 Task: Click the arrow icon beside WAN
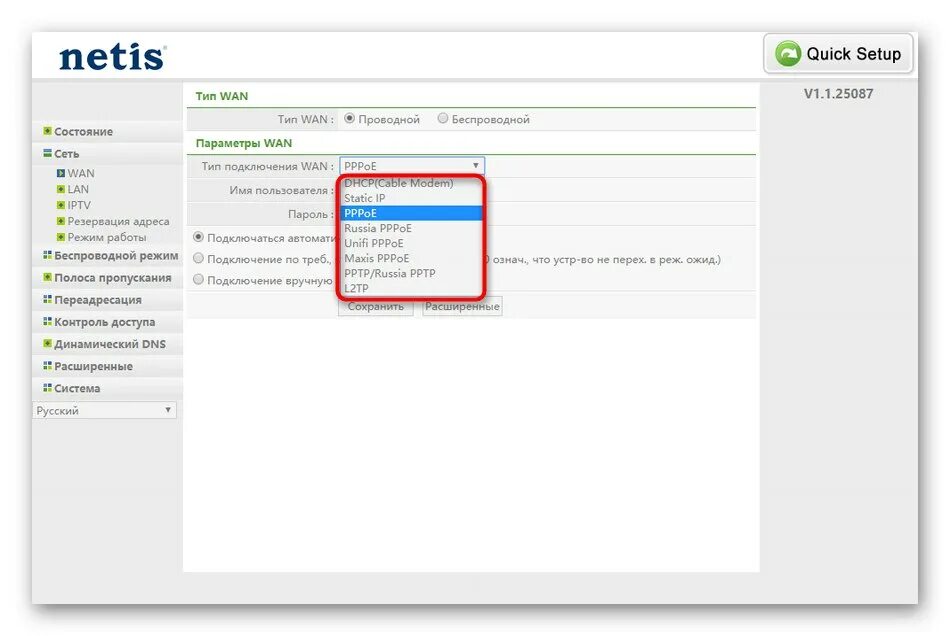61,173
